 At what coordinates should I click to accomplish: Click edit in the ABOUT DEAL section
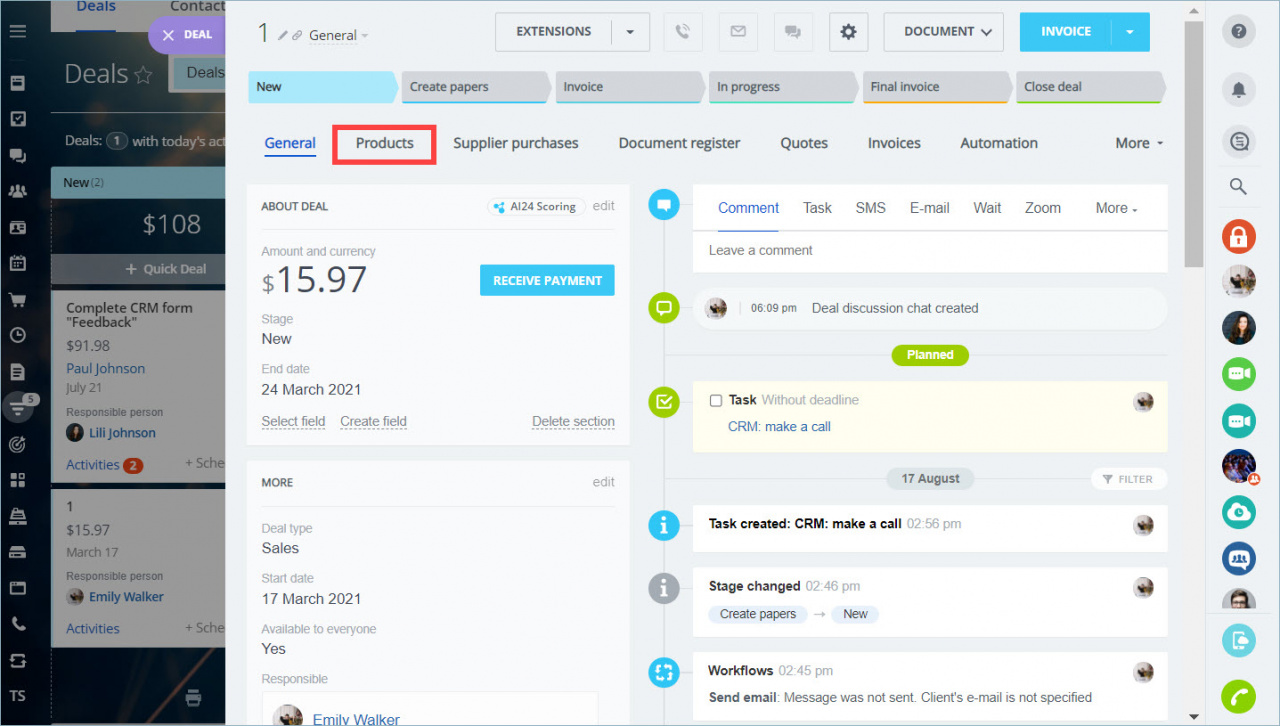(603, 206)
